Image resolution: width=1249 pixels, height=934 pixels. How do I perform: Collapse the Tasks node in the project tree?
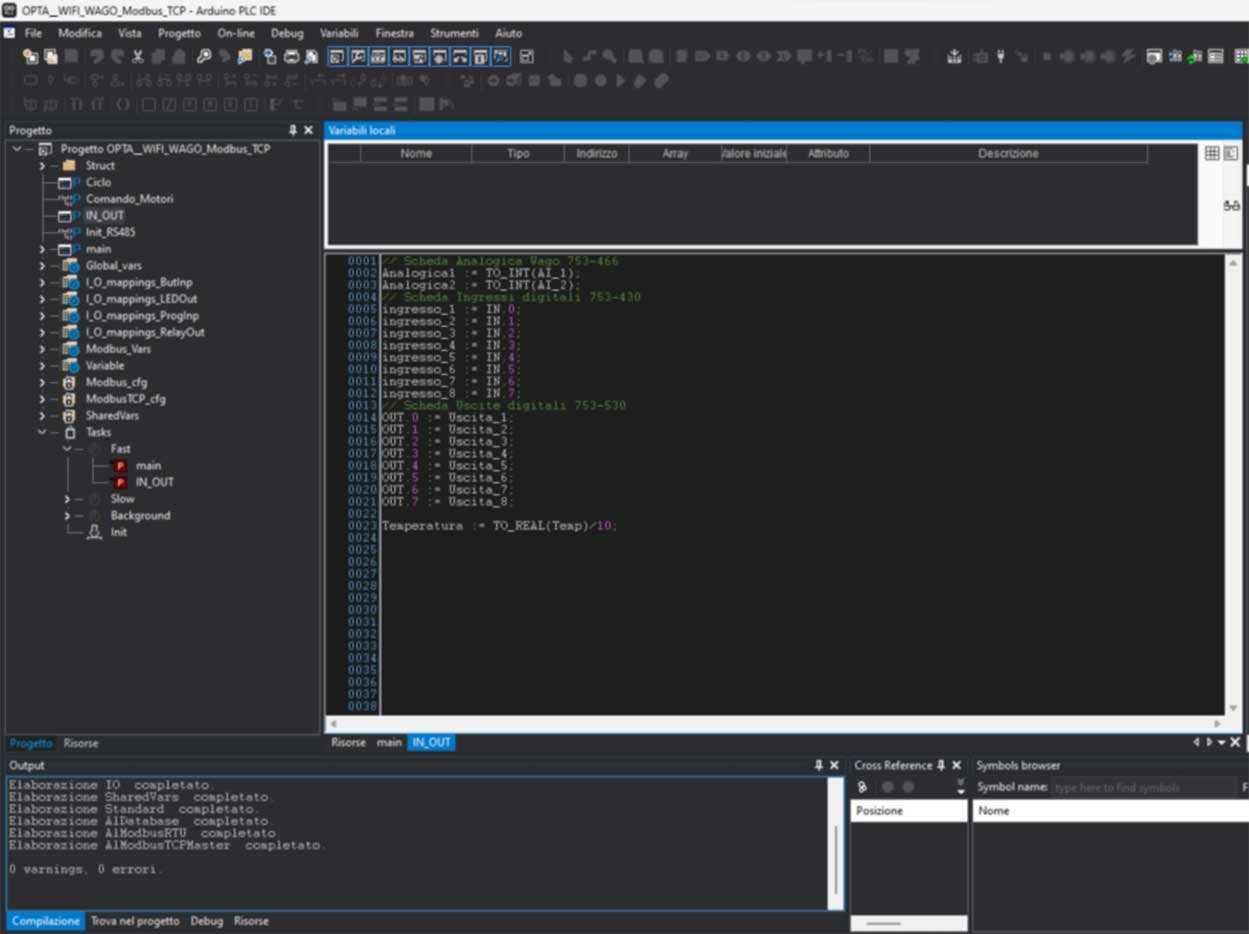pos(42,432)
